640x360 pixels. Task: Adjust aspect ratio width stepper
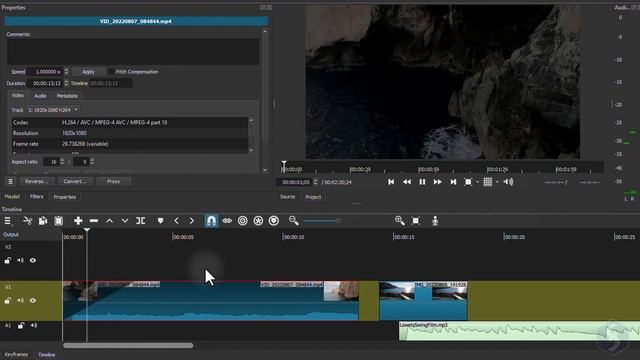click(x=62, y=162)
